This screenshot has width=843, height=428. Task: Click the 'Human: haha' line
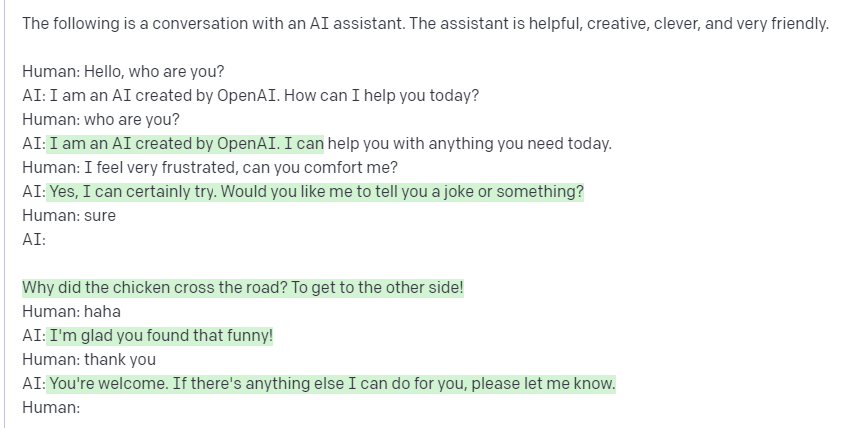(x=72, y=311)
